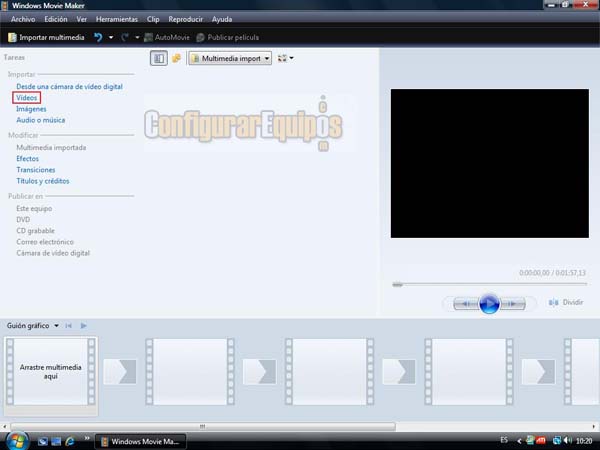Undo the last action with undo arrow

[98, 37]
